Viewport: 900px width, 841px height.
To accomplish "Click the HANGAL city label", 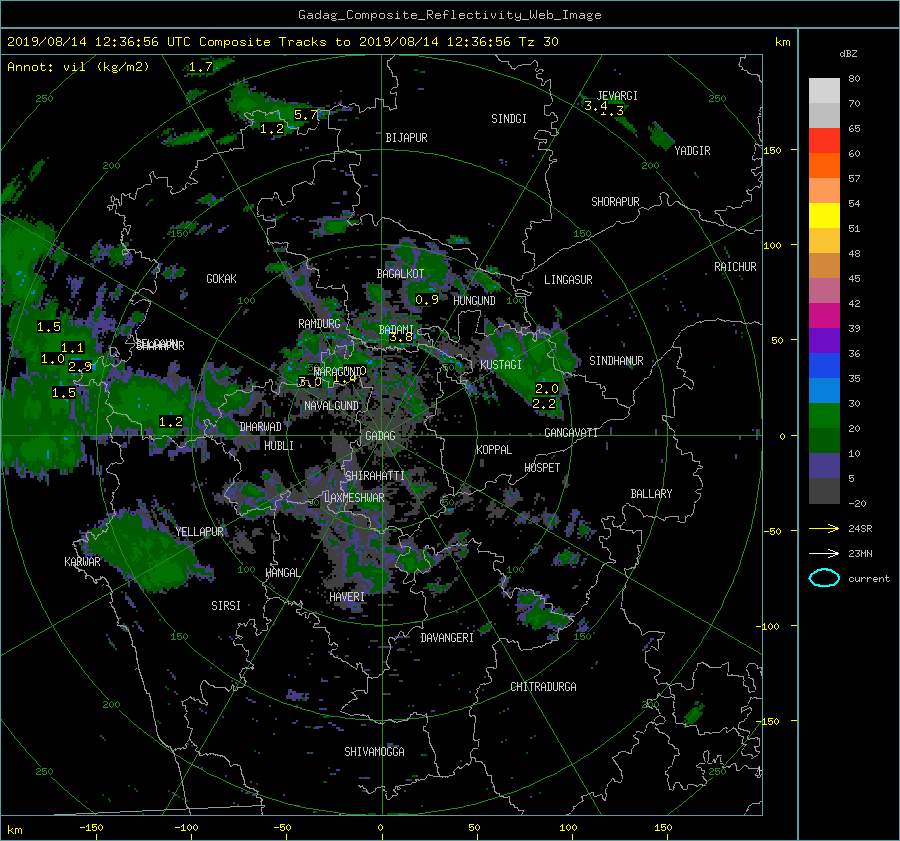I will pyautogui.click(x=282, y=573).
